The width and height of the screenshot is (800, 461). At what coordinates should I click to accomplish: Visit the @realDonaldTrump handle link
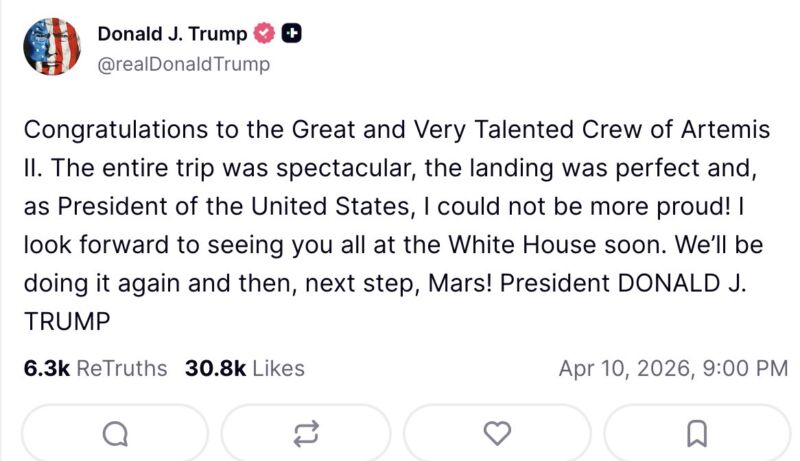click(x=183, y=64)
